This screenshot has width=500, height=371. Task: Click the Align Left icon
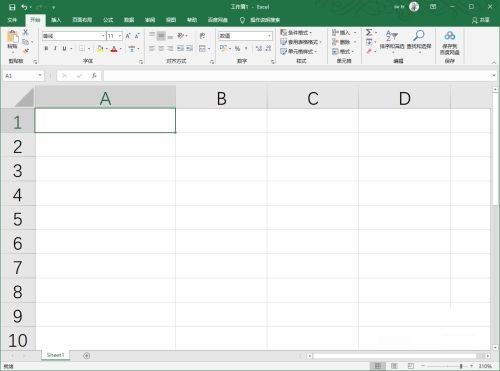pyautogui.click(x=152, y=49)
